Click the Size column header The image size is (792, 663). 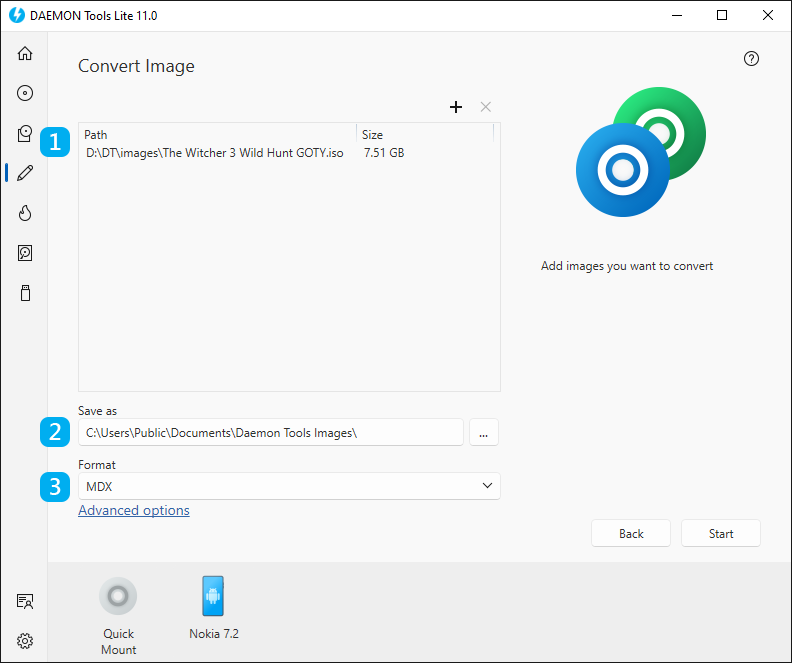(x=425, y=135)
